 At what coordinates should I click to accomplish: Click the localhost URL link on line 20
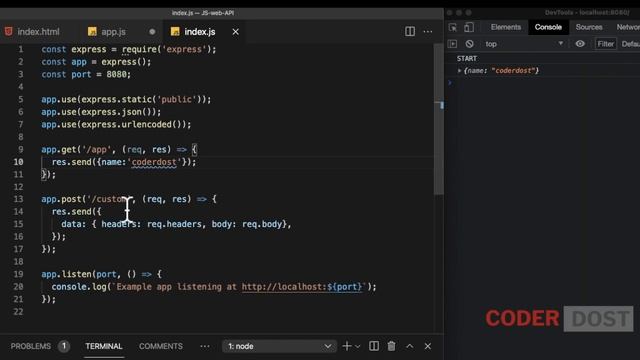(x=302, y=287)
